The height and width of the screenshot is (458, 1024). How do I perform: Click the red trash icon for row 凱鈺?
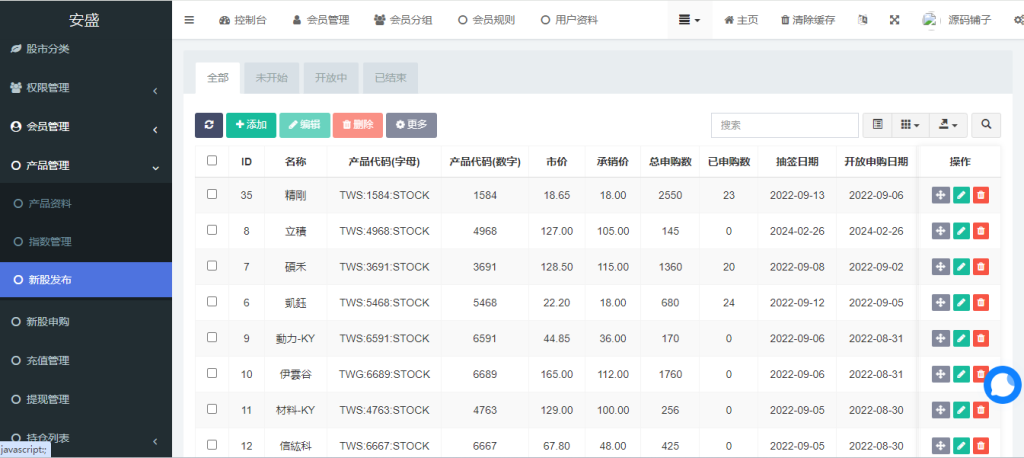pos(981,303)
